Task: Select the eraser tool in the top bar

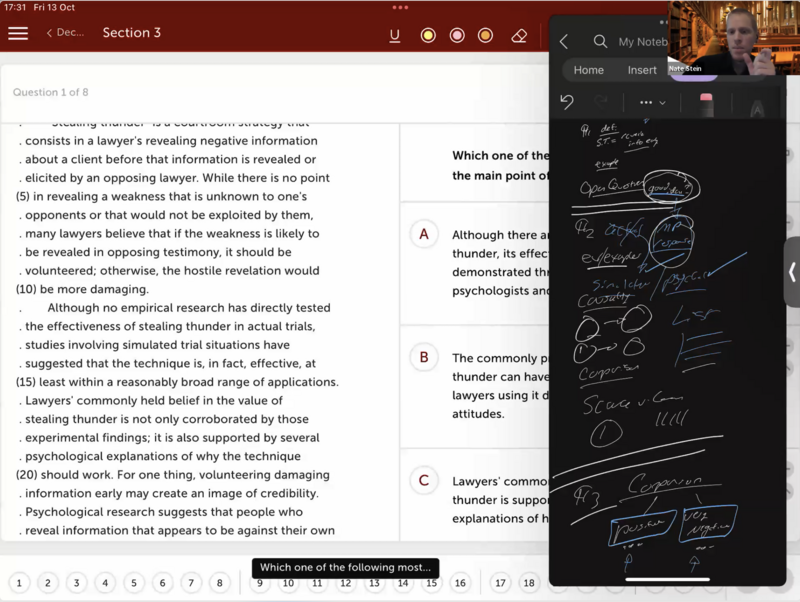Action: (518, 35)
